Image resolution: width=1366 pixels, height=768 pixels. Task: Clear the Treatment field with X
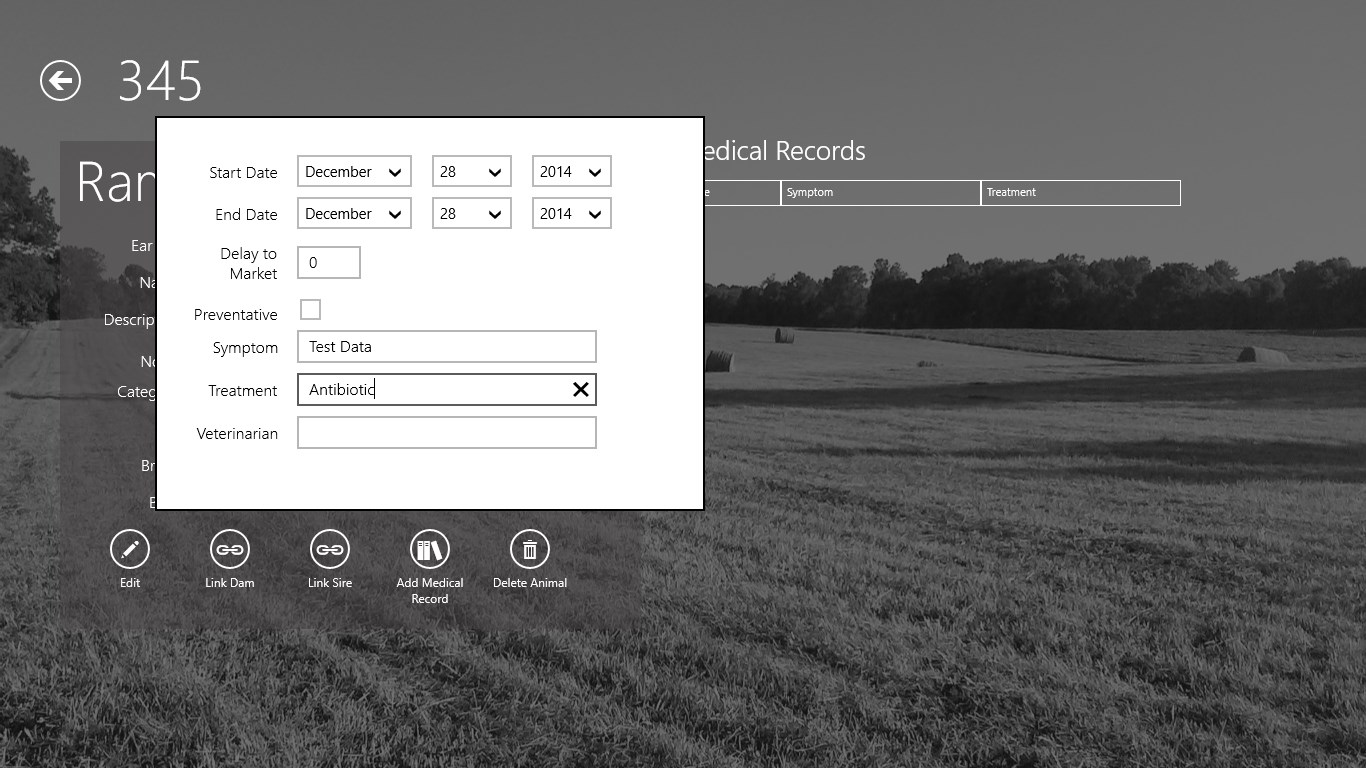(x=580, y=390)
